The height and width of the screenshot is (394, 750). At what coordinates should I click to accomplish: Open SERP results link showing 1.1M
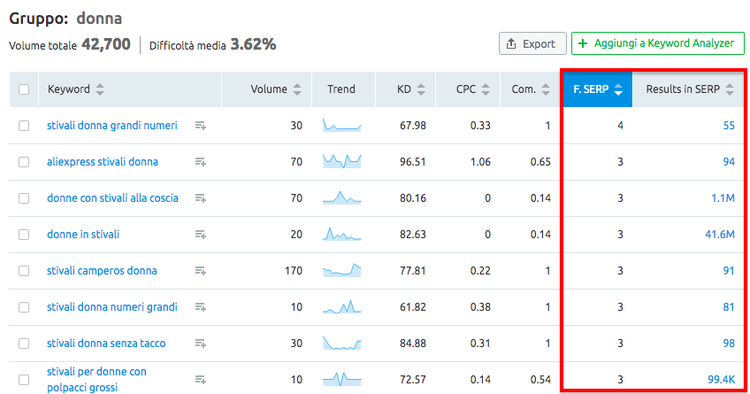723,198
